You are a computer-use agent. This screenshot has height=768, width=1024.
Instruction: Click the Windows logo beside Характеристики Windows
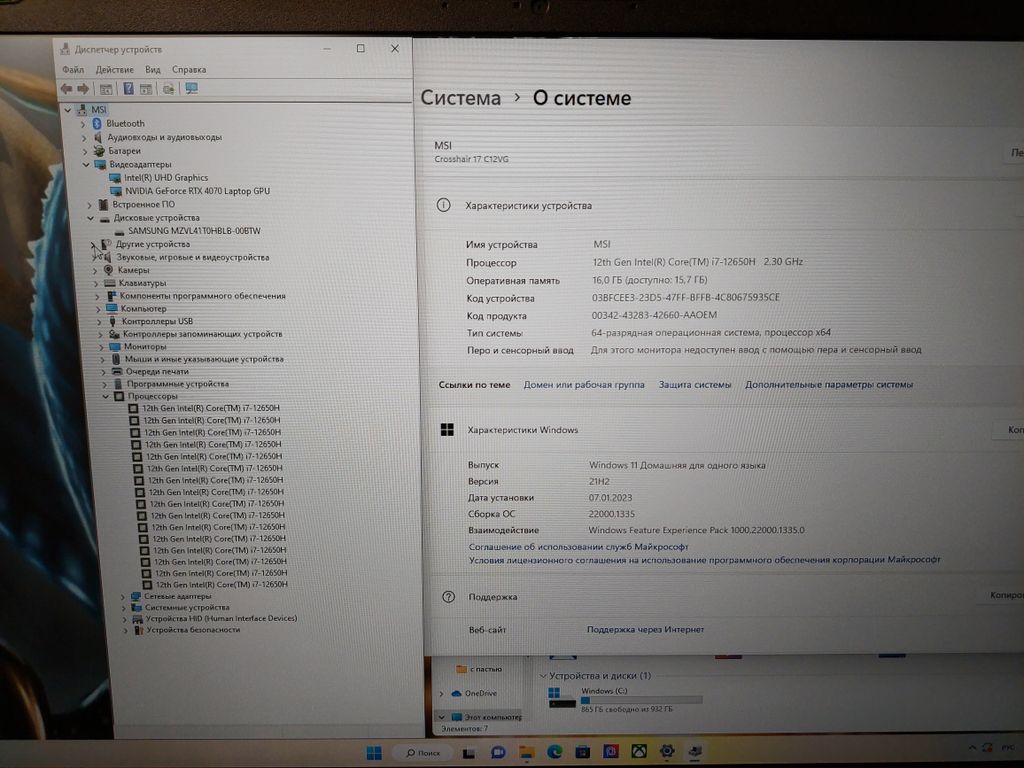[x=447, y=430]
